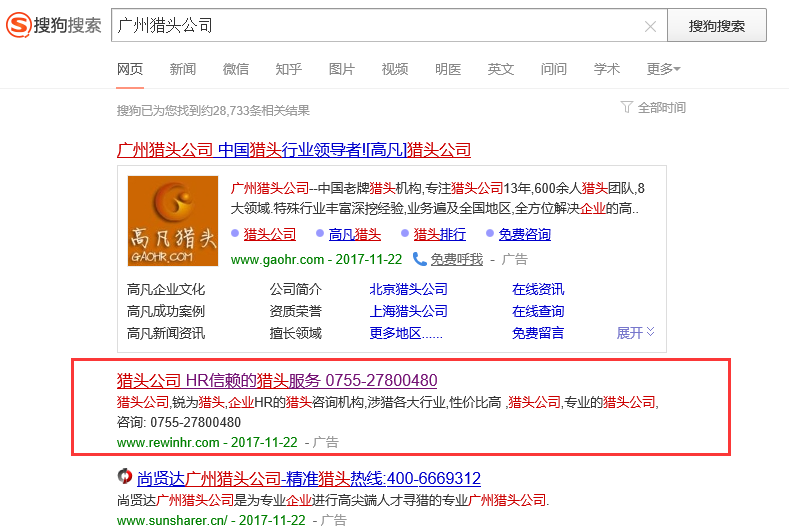Click the 免费呼我 phone icon
This screenshot has height=530, width=789.
click(x=420, y=259)
